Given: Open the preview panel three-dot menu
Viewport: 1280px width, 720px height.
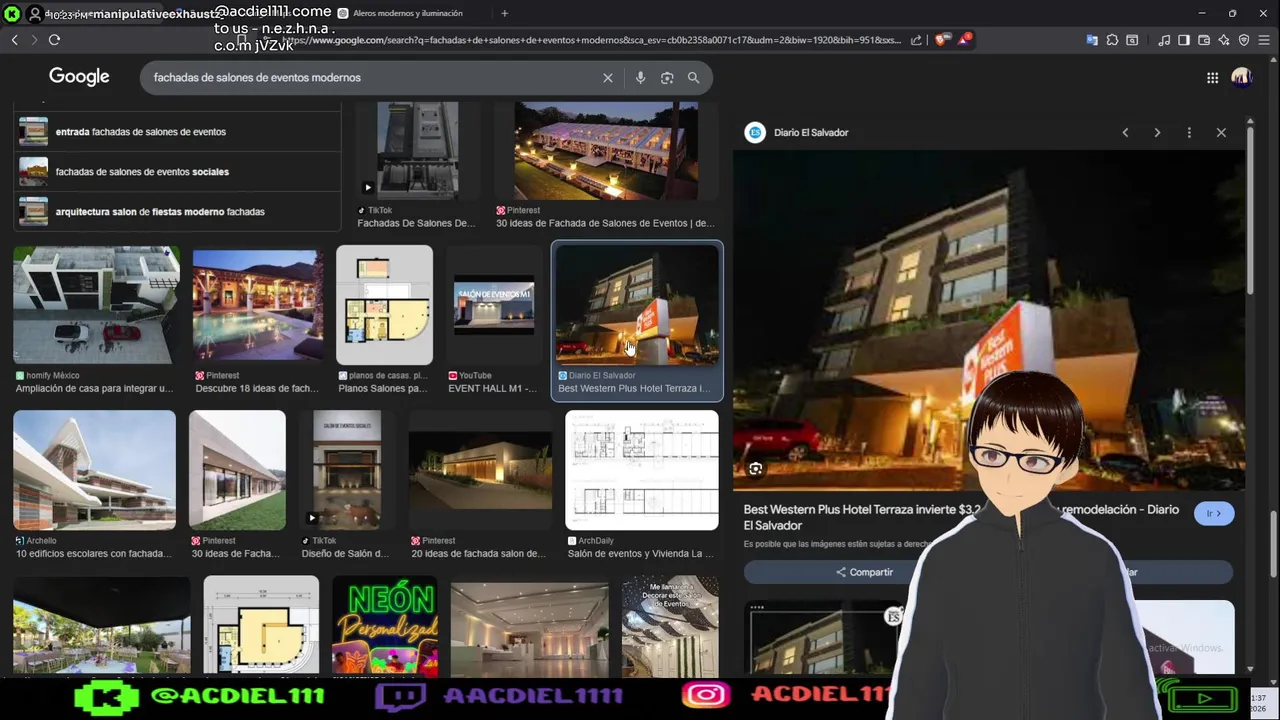Looking at the screenshot, I should click(1189, 132).
